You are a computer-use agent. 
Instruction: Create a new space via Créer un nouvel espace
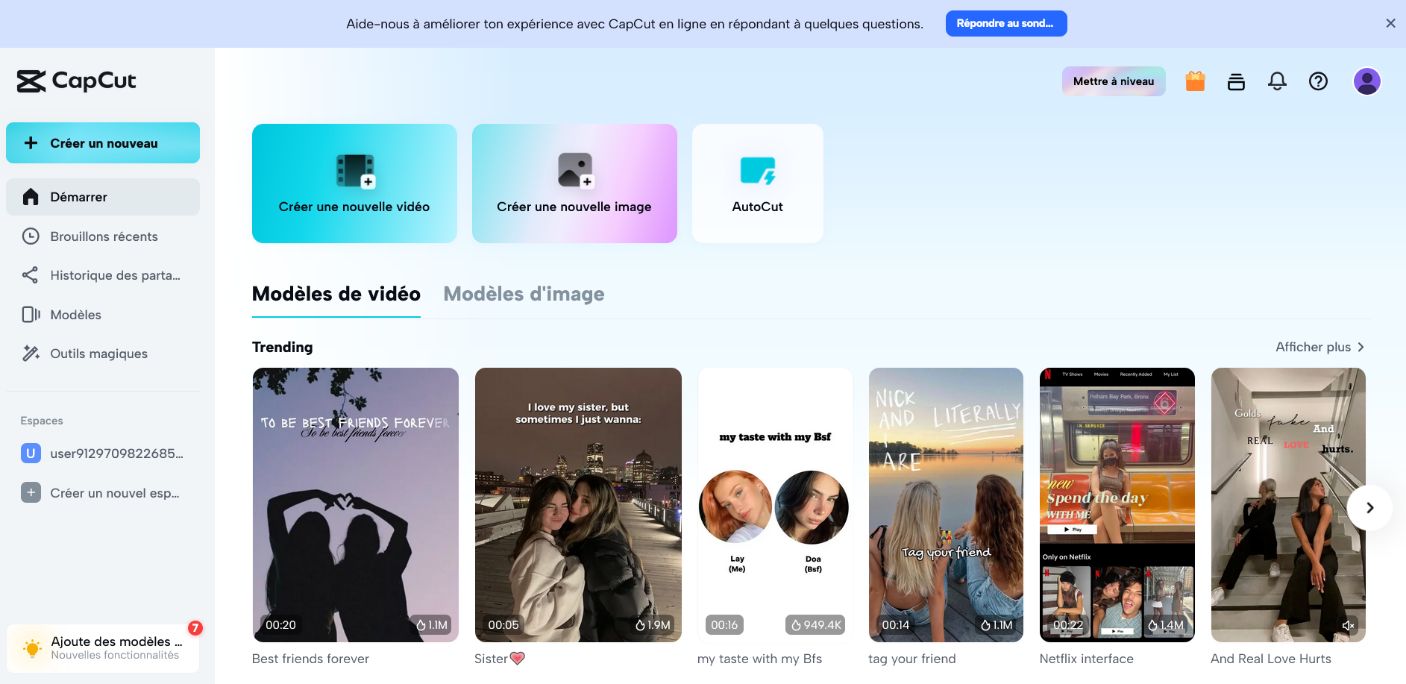102,493
